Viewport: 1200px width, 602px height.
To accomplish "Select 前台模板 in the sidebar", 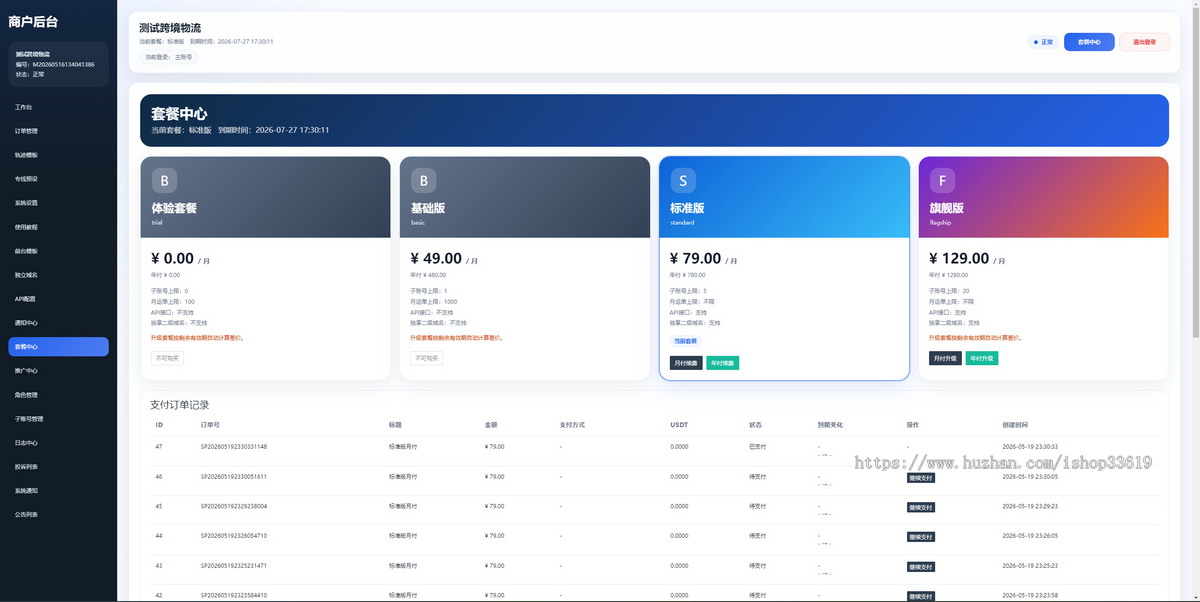I will pyautogui.click(x=58, y=251).
